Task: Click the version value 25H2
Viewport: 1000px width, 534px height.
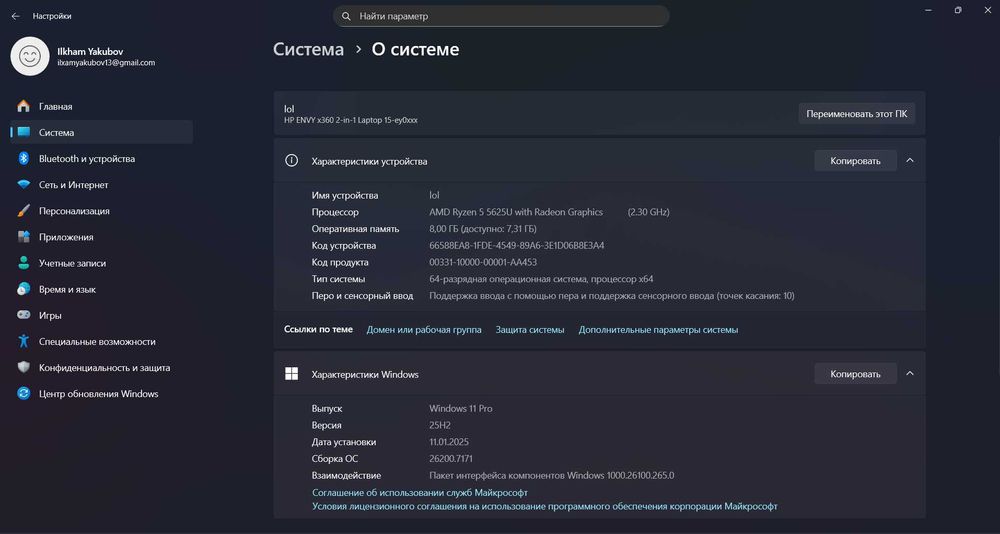Action: 440,425
